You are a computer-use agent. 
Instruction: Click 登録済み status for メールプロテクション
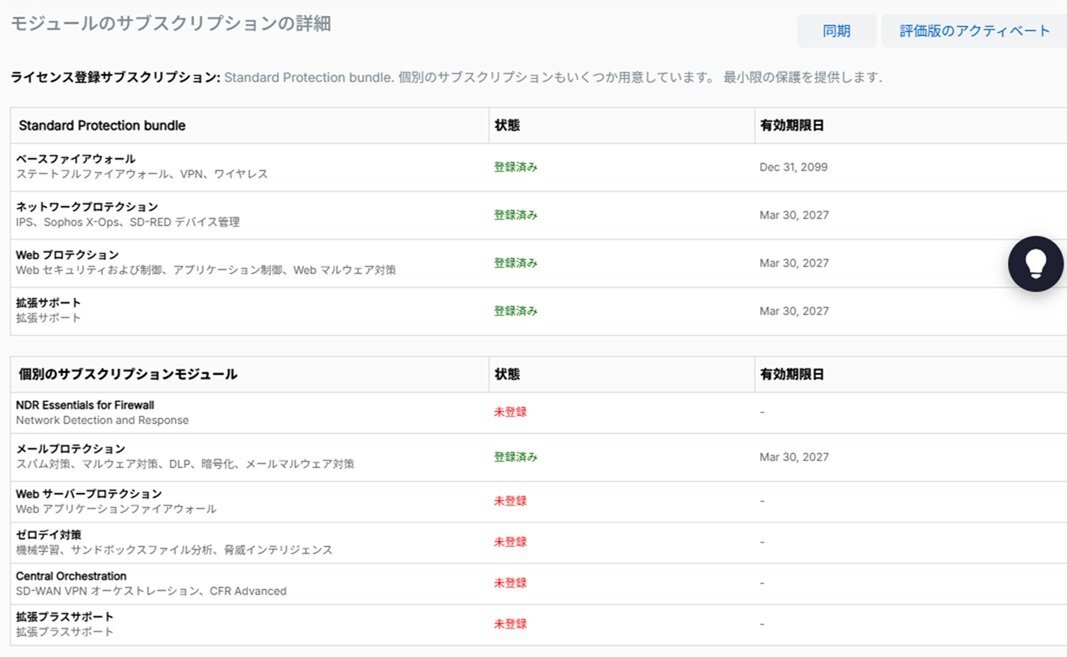515,456
